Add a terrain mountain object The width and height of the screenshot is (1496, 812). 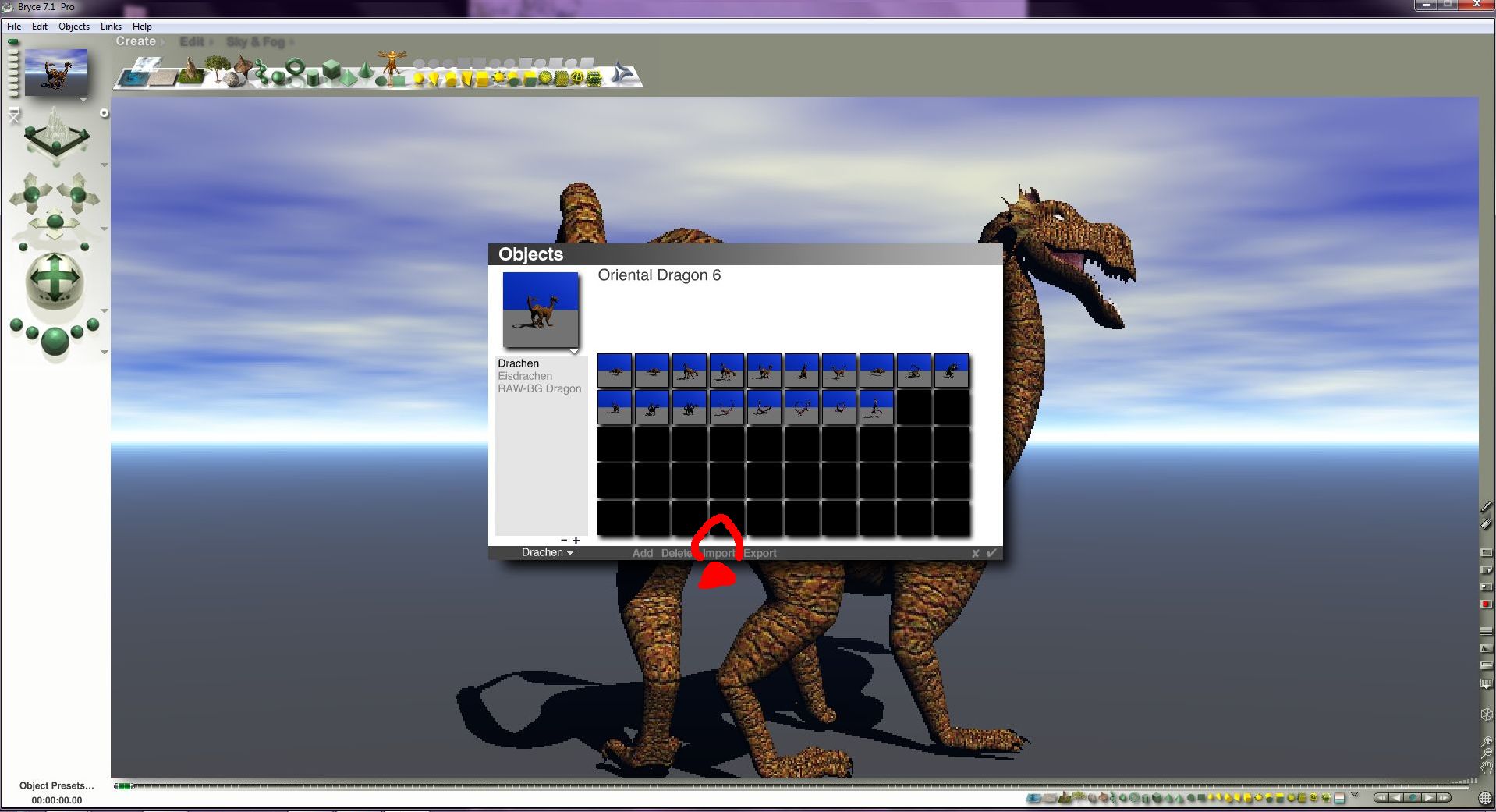click(x=190, y=72)
